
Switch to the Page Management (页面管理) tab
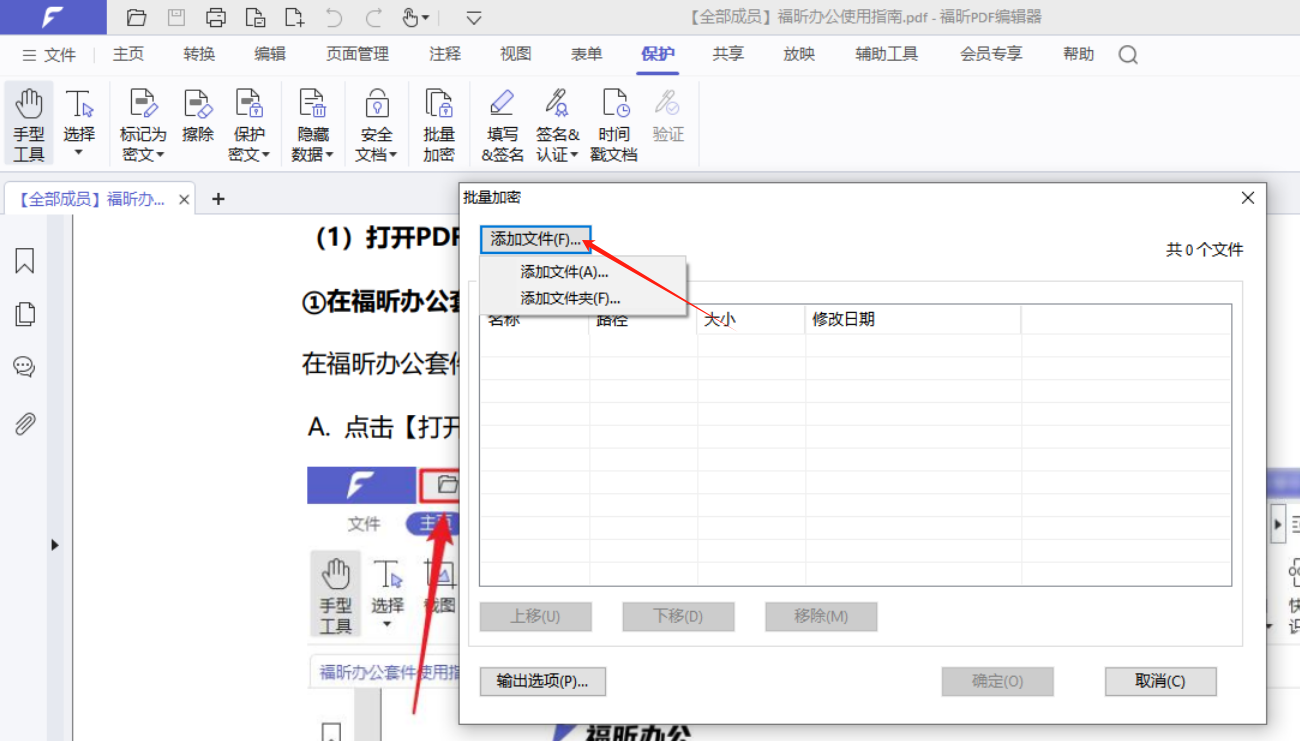[357, 55]
